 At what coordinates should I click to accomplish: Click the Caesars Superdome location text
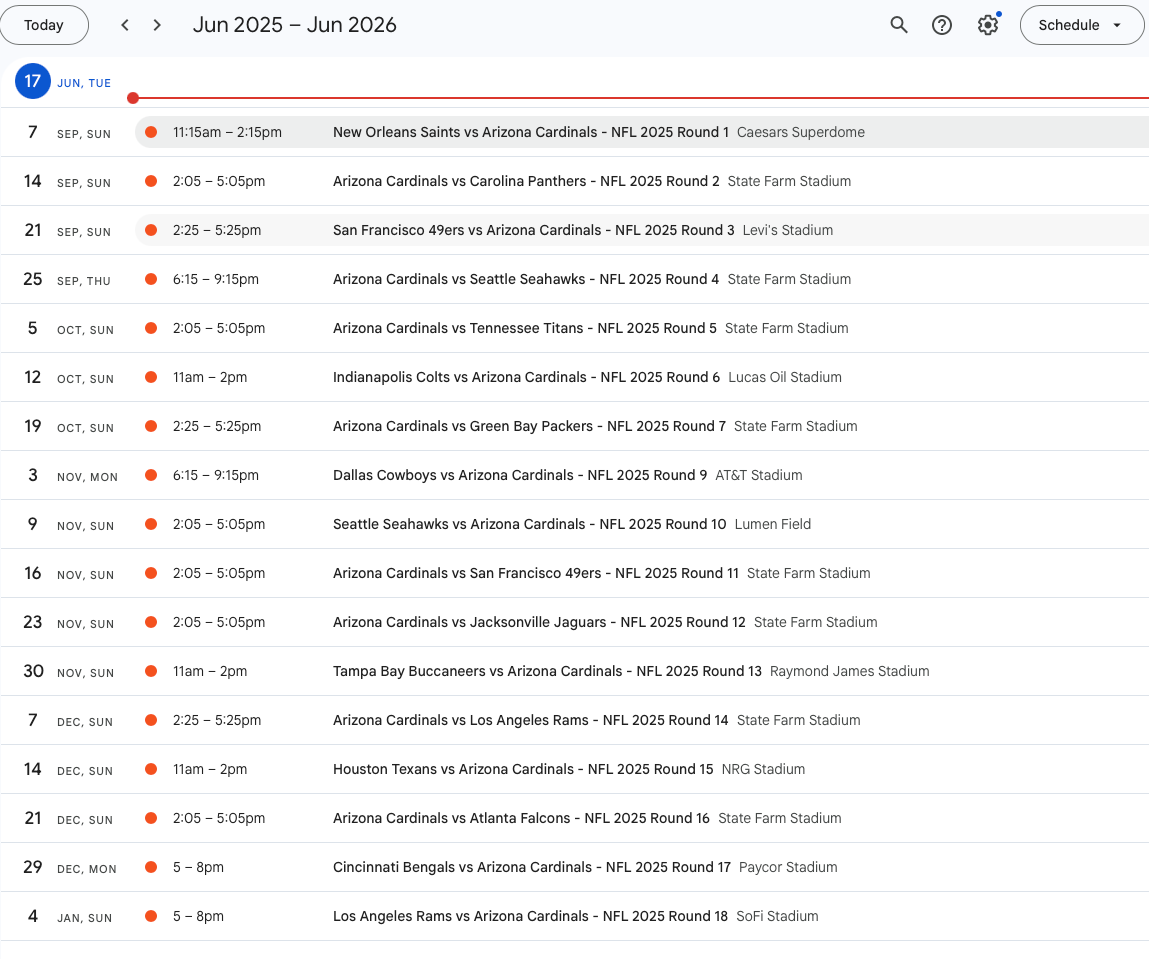point(801,132)
